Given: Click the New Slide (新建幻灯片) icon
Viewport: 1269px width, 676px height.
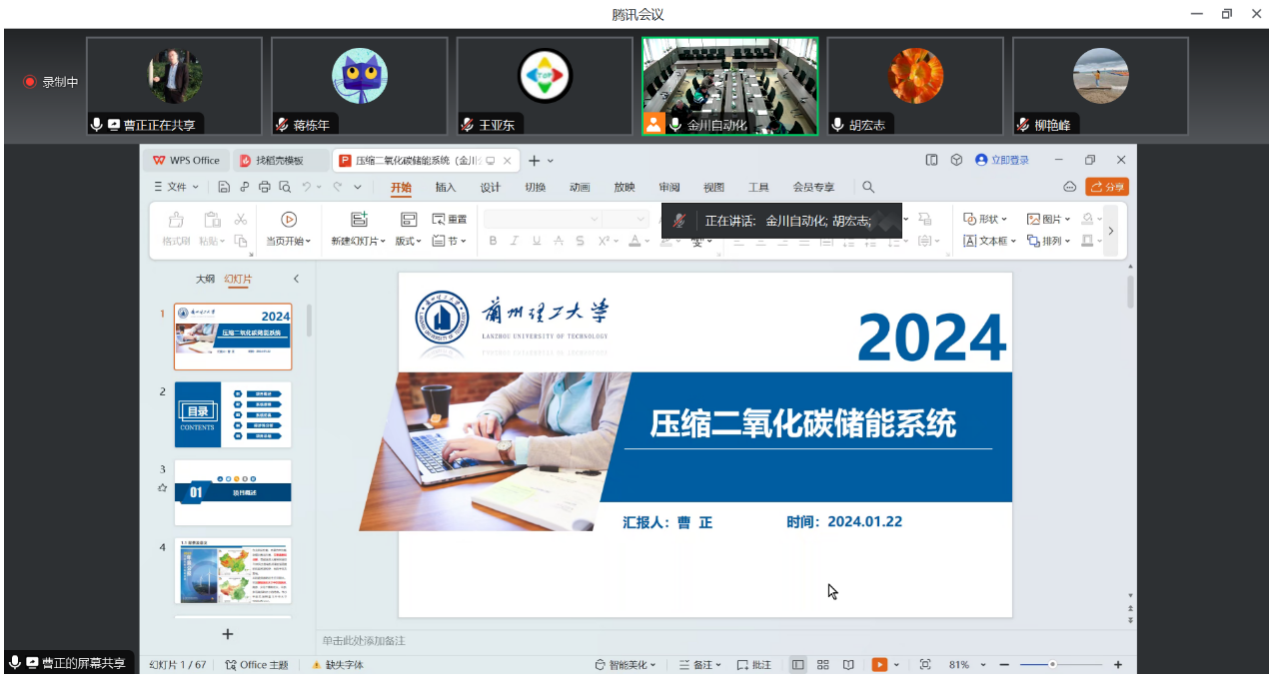Looking at the screenshot, I should (x=359, y=220).
